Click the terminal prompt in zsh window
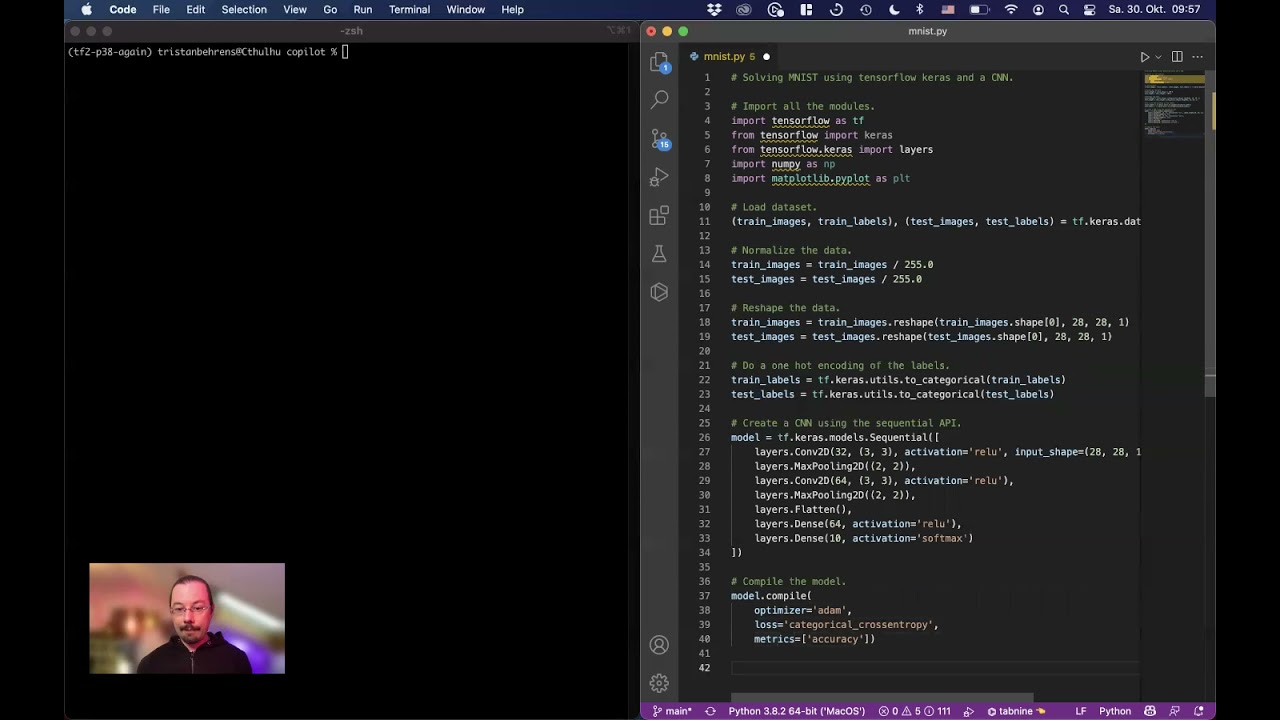The height and width of the screenshot is (720, 1280). (208, 52)
